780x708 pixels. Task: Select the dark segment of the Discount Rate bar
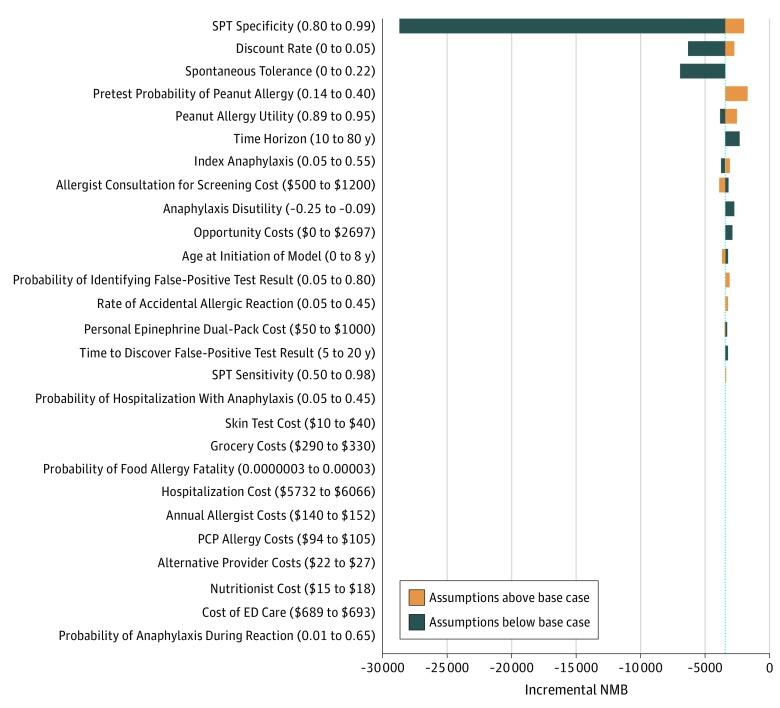pos(706,48)
